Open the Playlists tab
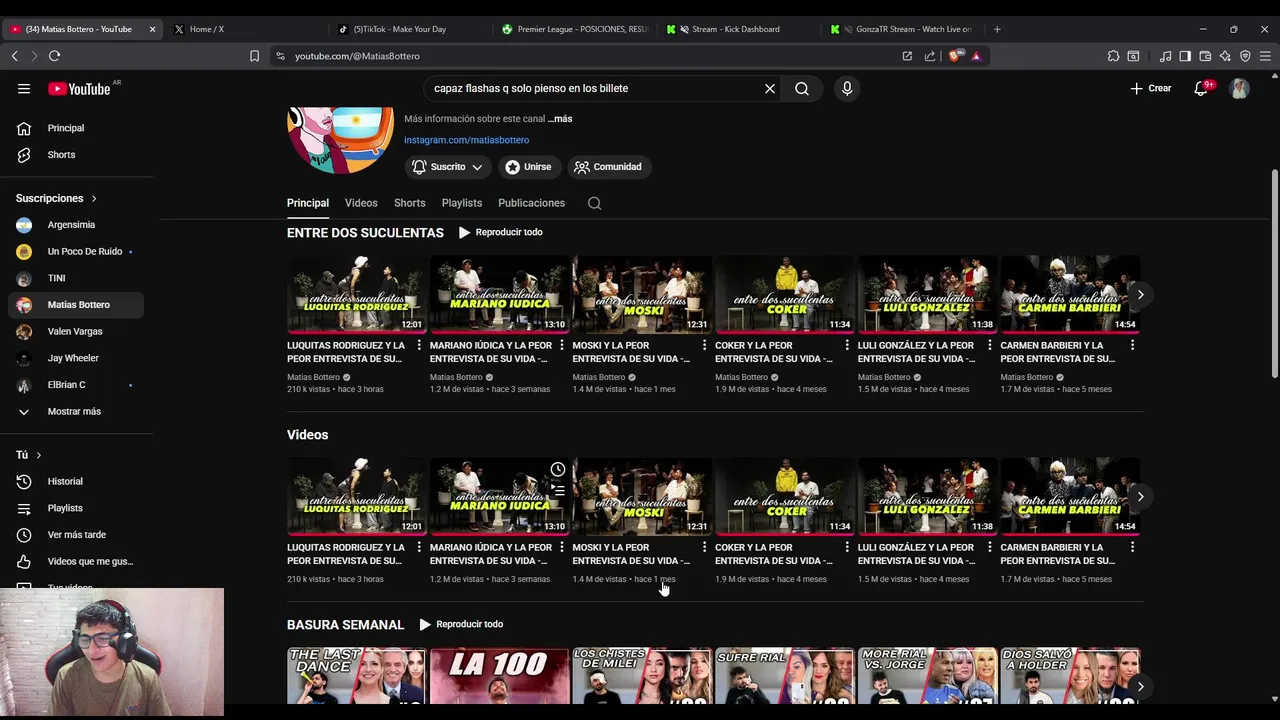Screen dimensions: 1280x720 click(462, 203)
